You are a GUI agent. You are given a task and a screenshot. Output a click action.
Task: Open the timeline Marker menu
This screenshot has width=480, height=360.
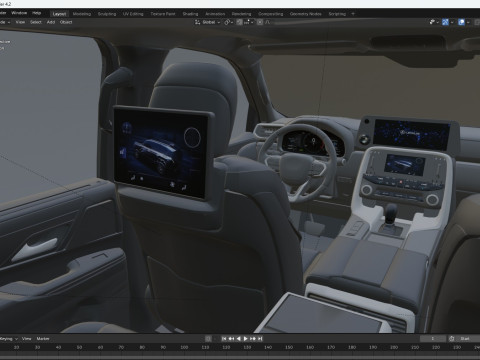pos(43,339)
